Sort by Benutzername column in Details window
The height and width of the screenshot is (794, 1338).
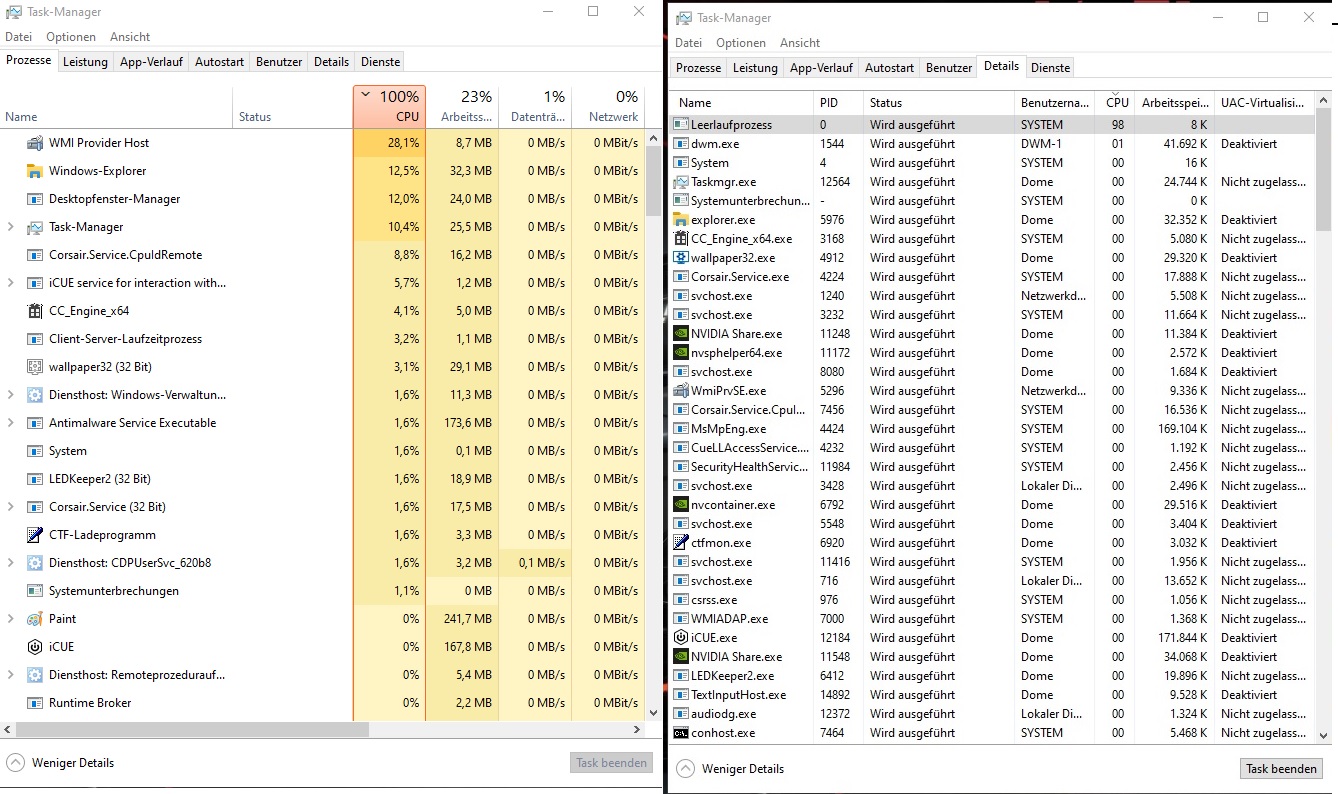coord(1056,103)
